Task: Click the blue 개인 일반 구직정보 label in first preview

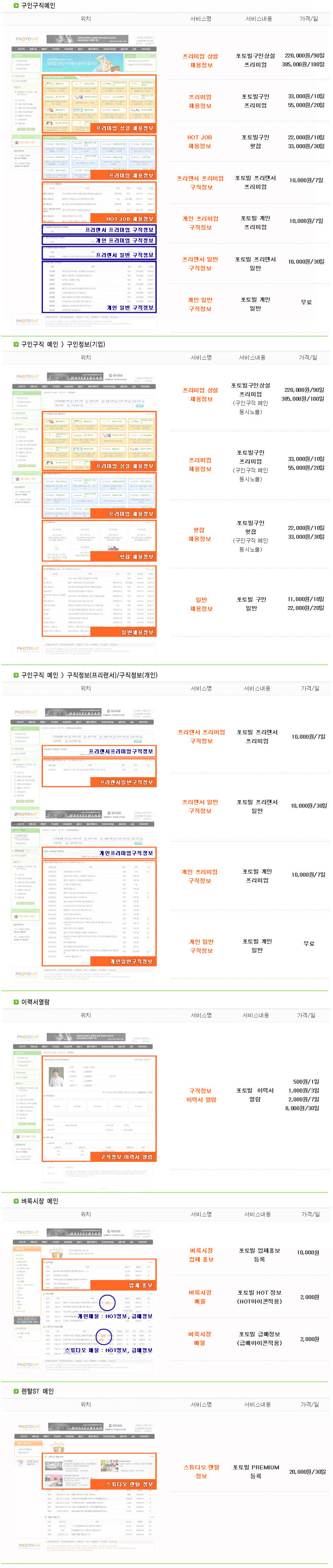Action: pos(130,308)
